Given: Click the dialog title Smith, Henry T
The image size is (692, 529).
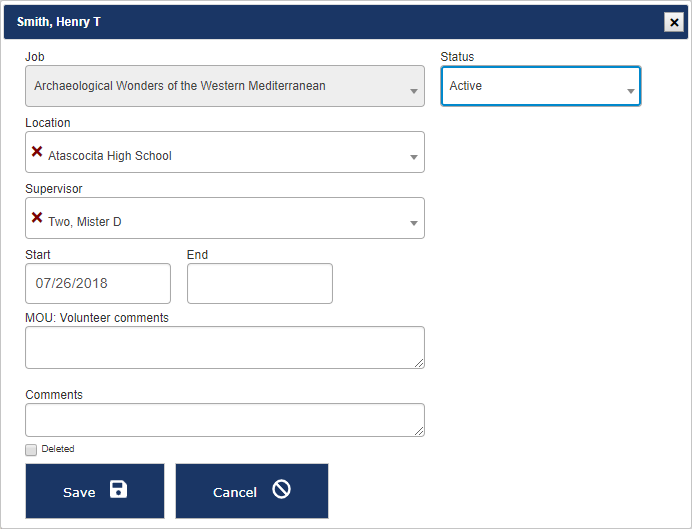Looking at the screenshot, I should (x=59, y=22).
